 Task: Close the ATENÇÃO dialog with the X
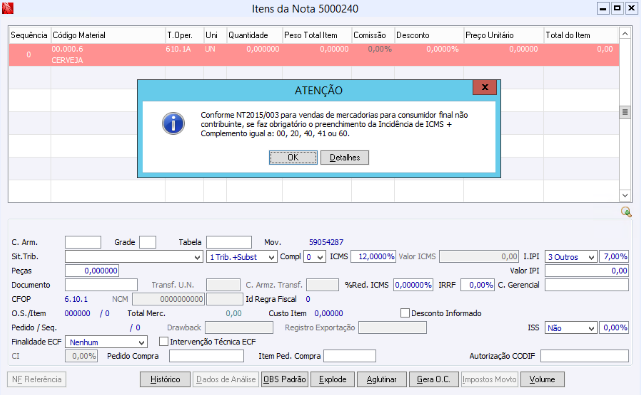pos(484,87)
